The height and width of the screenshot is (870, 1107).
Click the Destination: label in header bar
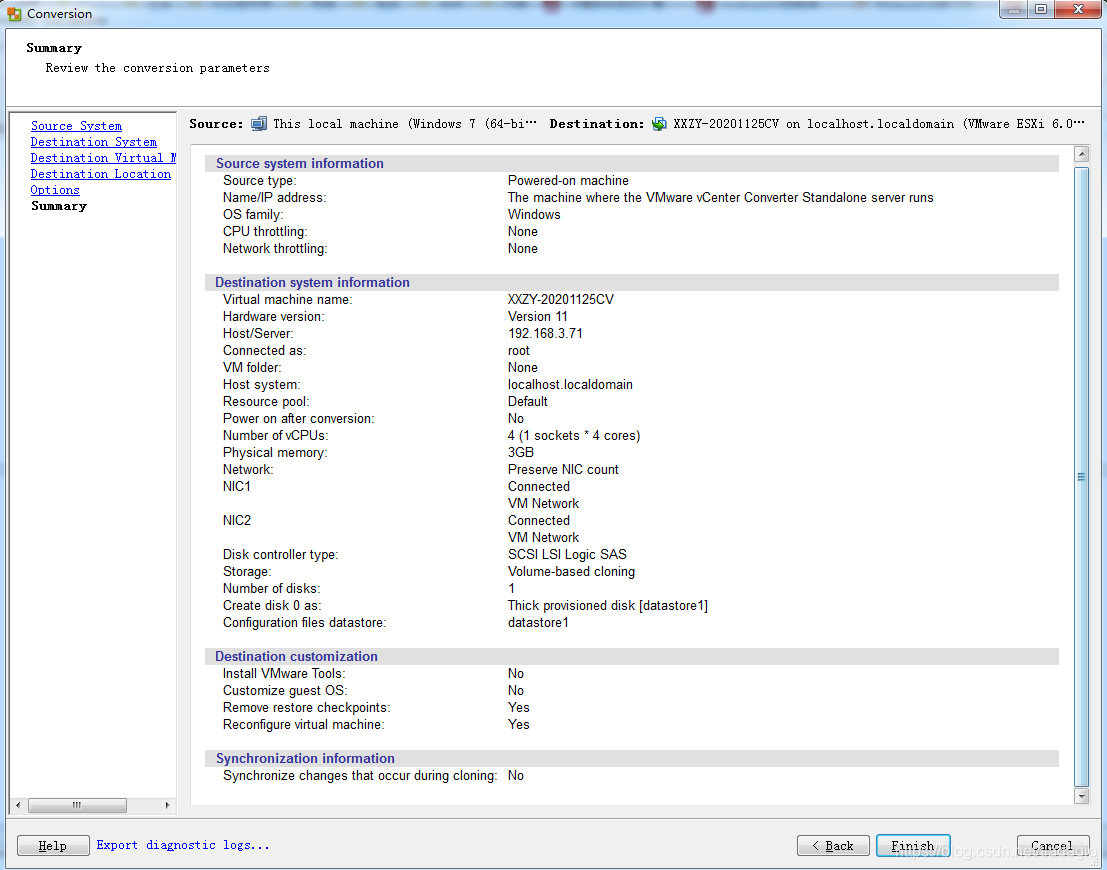[597, 124]
